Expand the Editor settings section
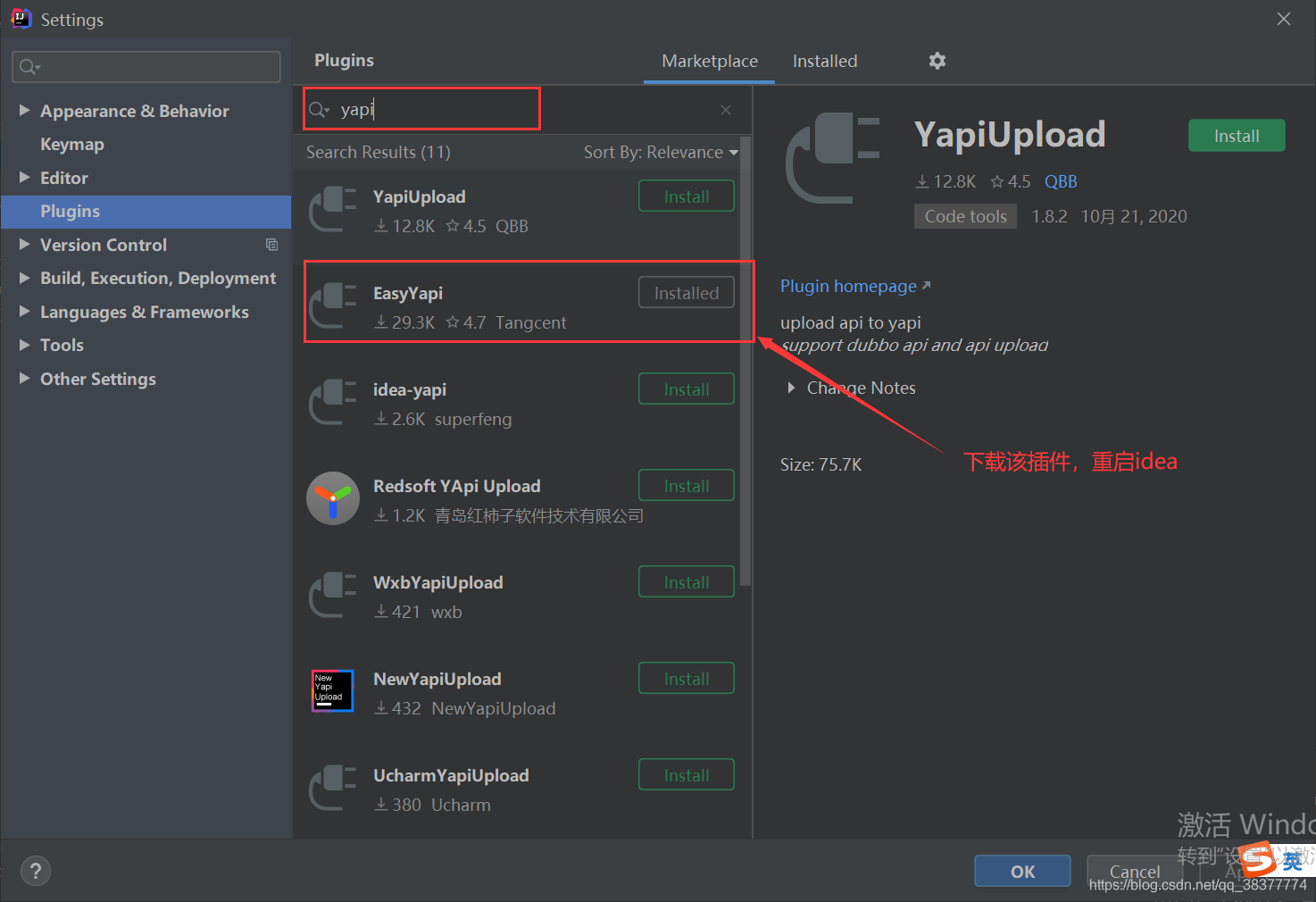This screenshot has width=1316, height=902. pos(25,178)
